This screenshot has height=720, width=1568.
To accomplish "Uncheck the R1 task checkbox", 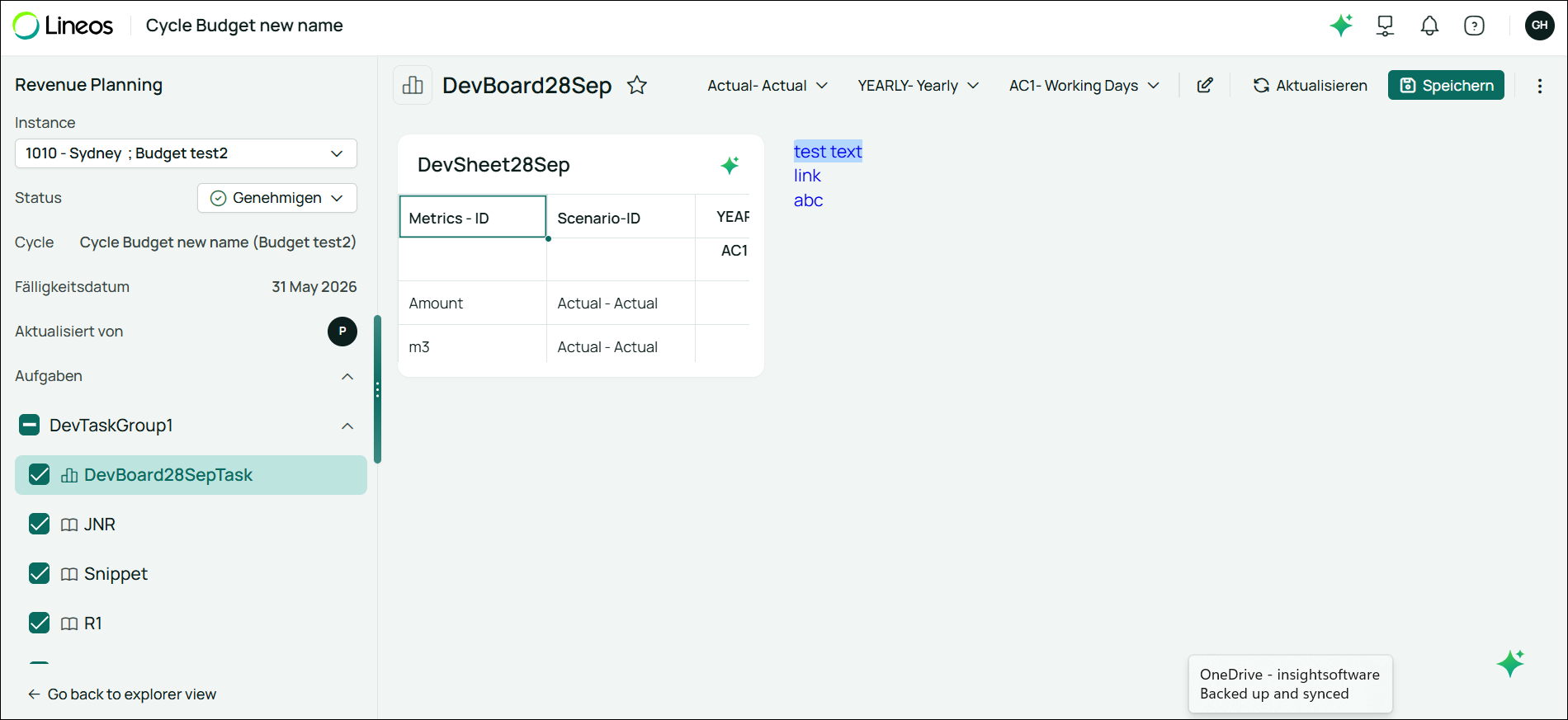I will pyautogui.click(x=40, y=624).
